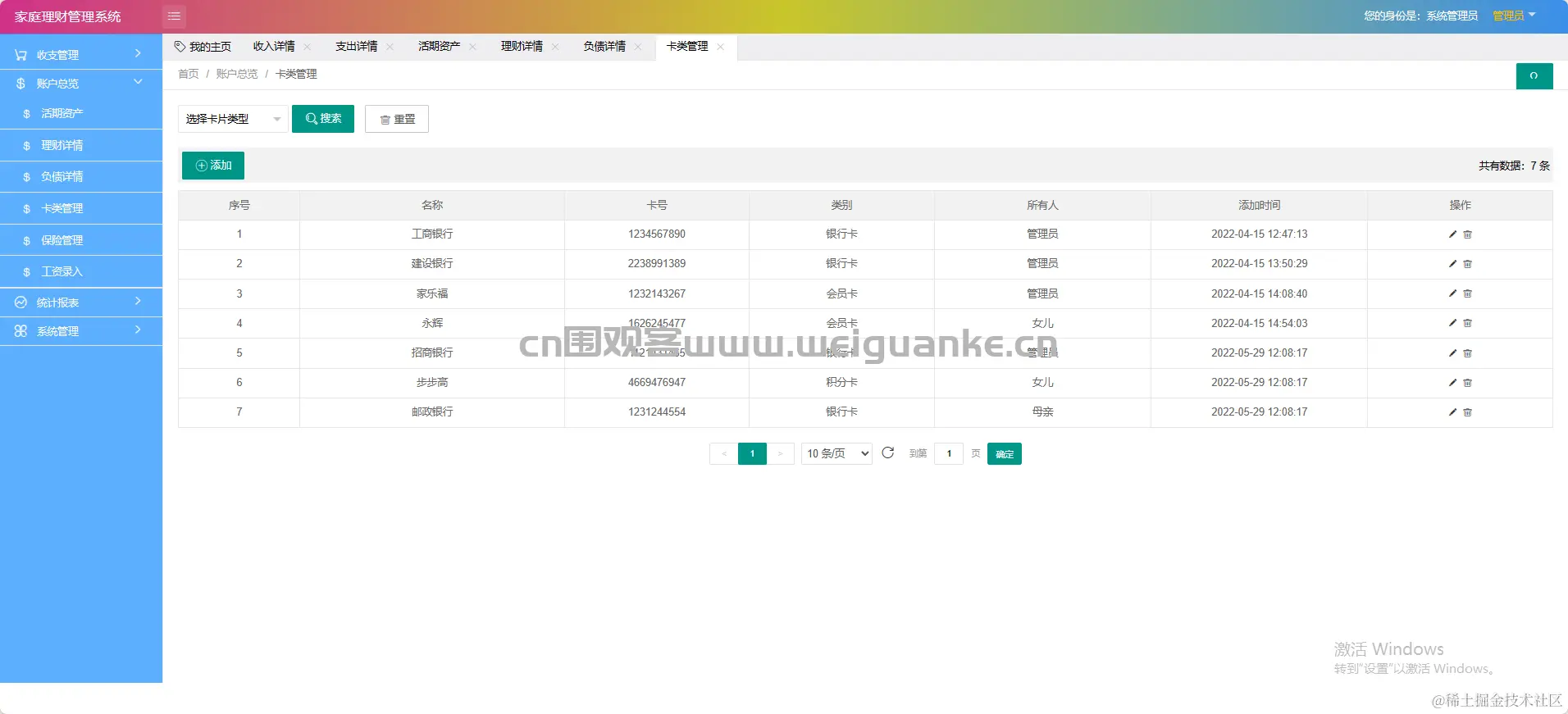Screen dimensions: 1568x714
Task: Delete the 永辉 row with trash icon
Action: point(1468,323)
